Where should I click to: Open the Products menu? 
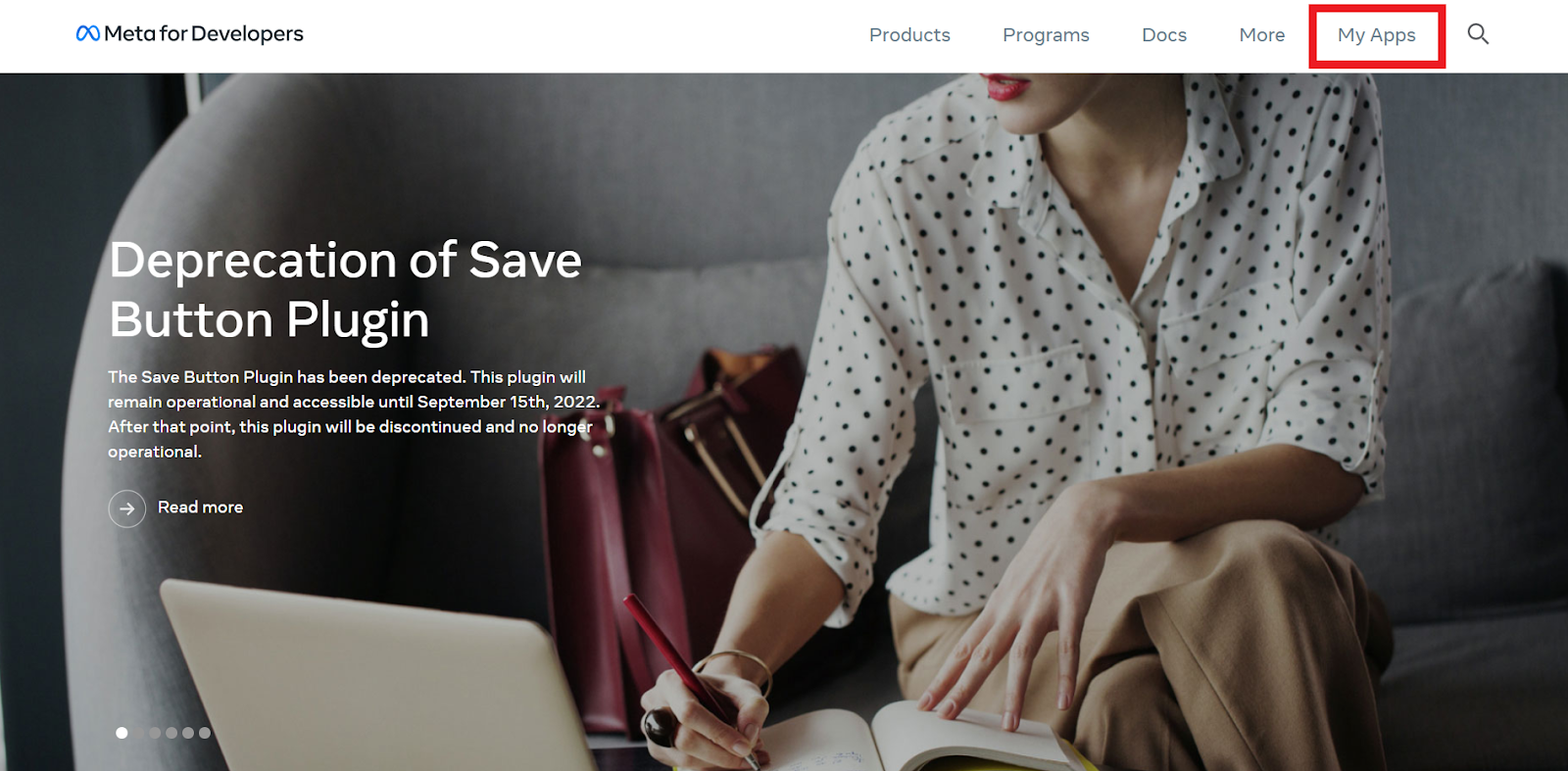909,35
